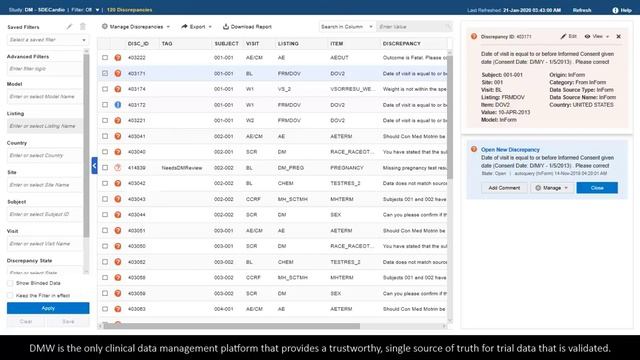
Task: Click orange icon next to Discrepancy ID header
Action: pyautogui.click(x=473, y=36)
